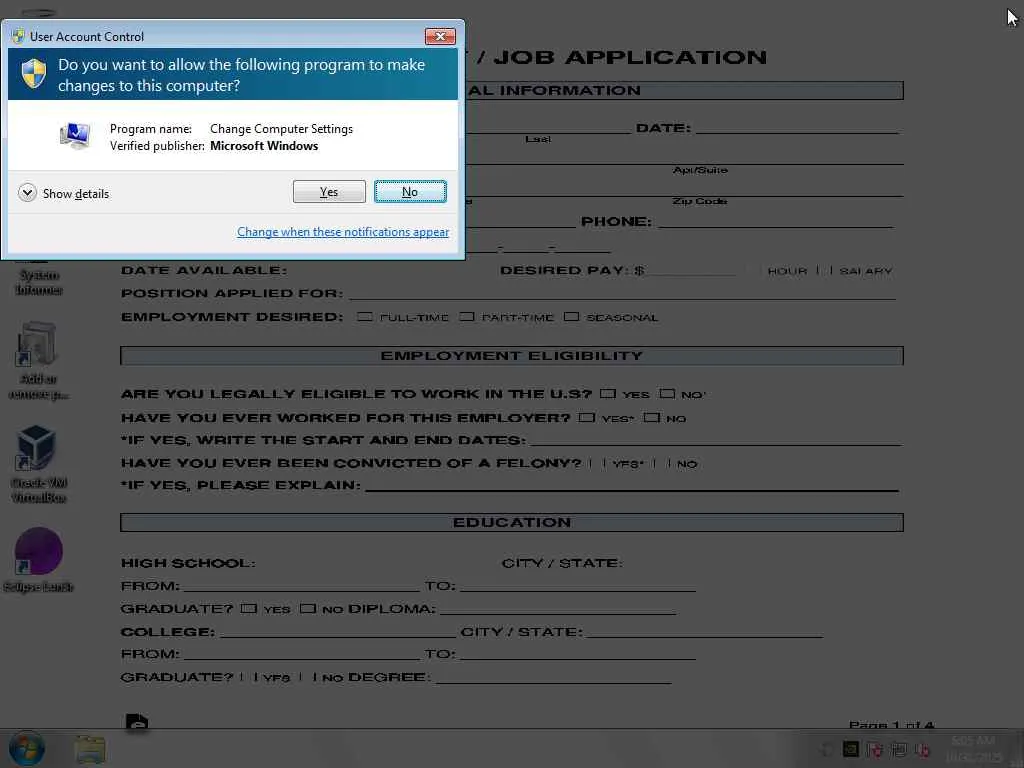
Task: Click the EDUCATION section header
Action: 512,522
